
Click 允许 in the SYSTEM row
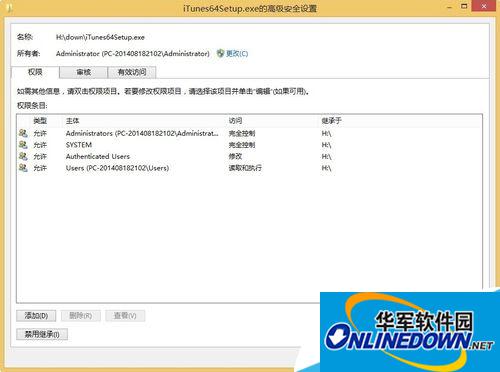point(40,145)
